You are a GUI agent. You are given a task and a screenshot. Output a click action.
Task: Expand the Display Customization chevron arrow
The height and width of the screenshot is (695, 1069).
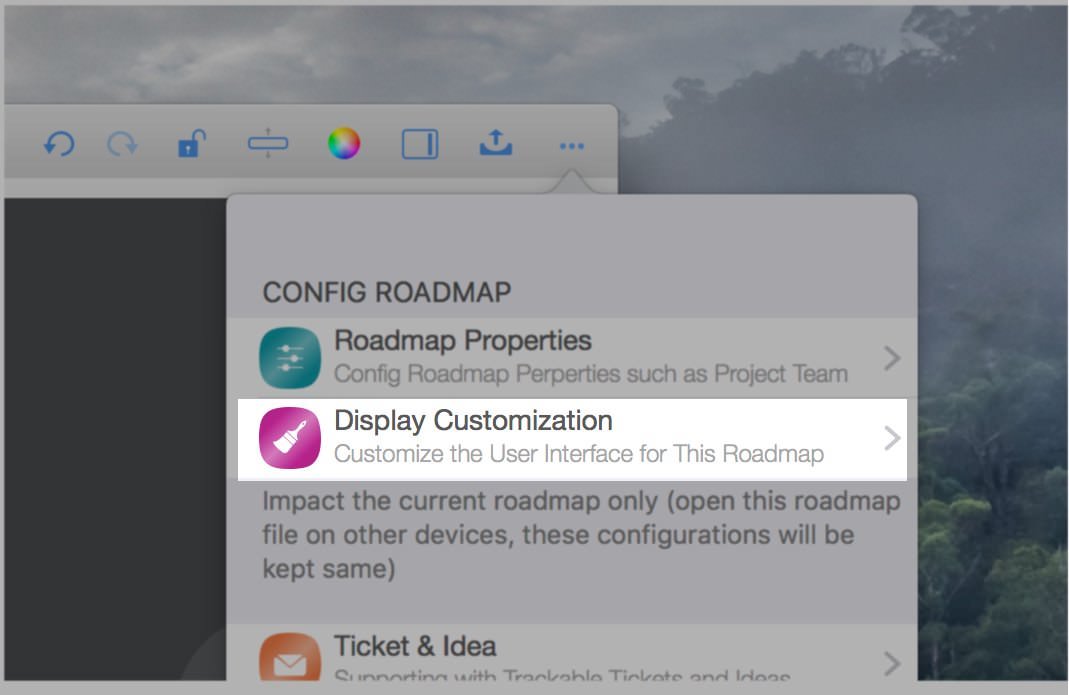click(x=892, y=438)
